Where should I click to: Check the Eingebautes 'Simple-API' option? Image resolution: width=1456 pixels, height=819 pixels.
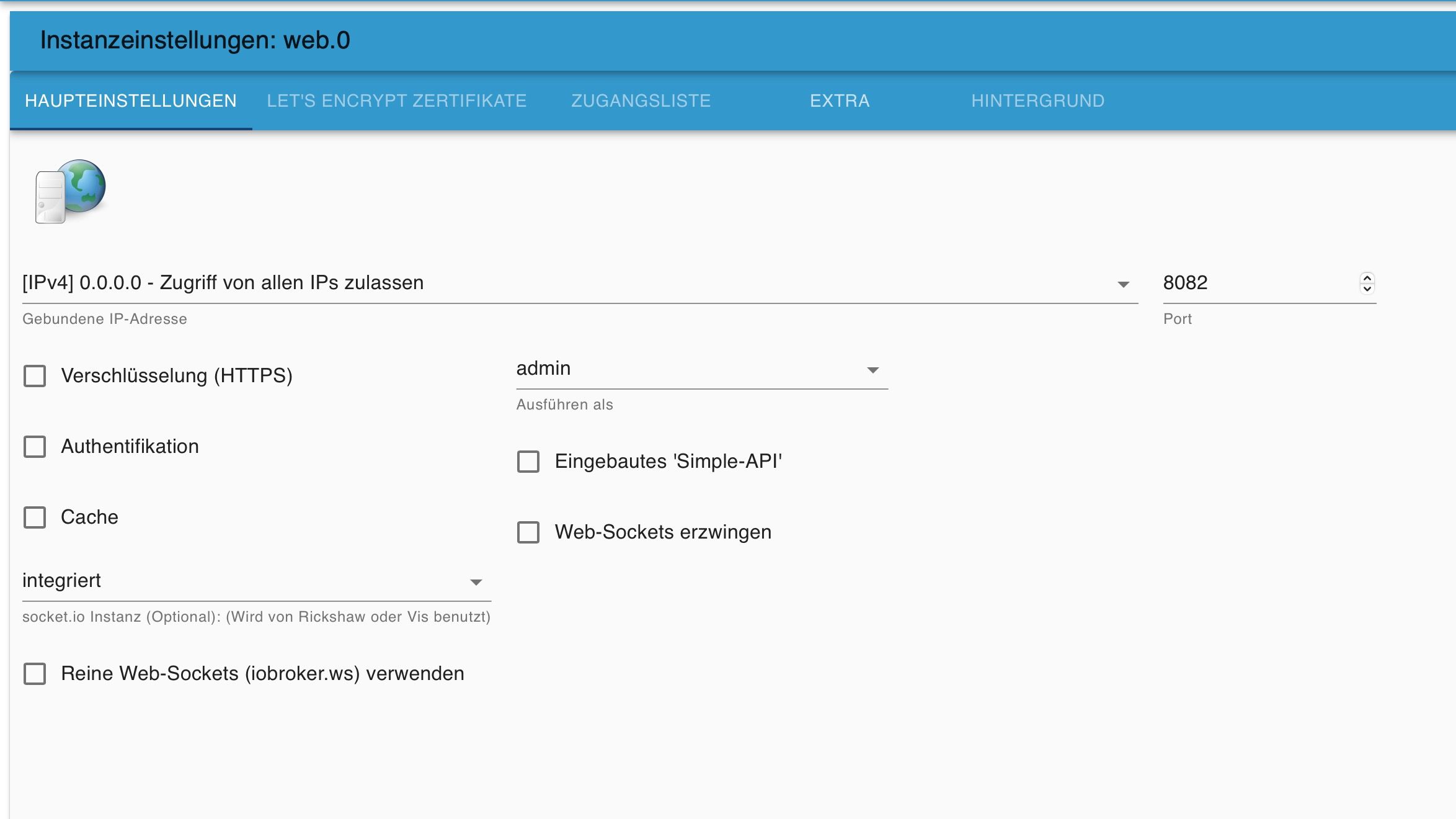(x=528, y=462)
